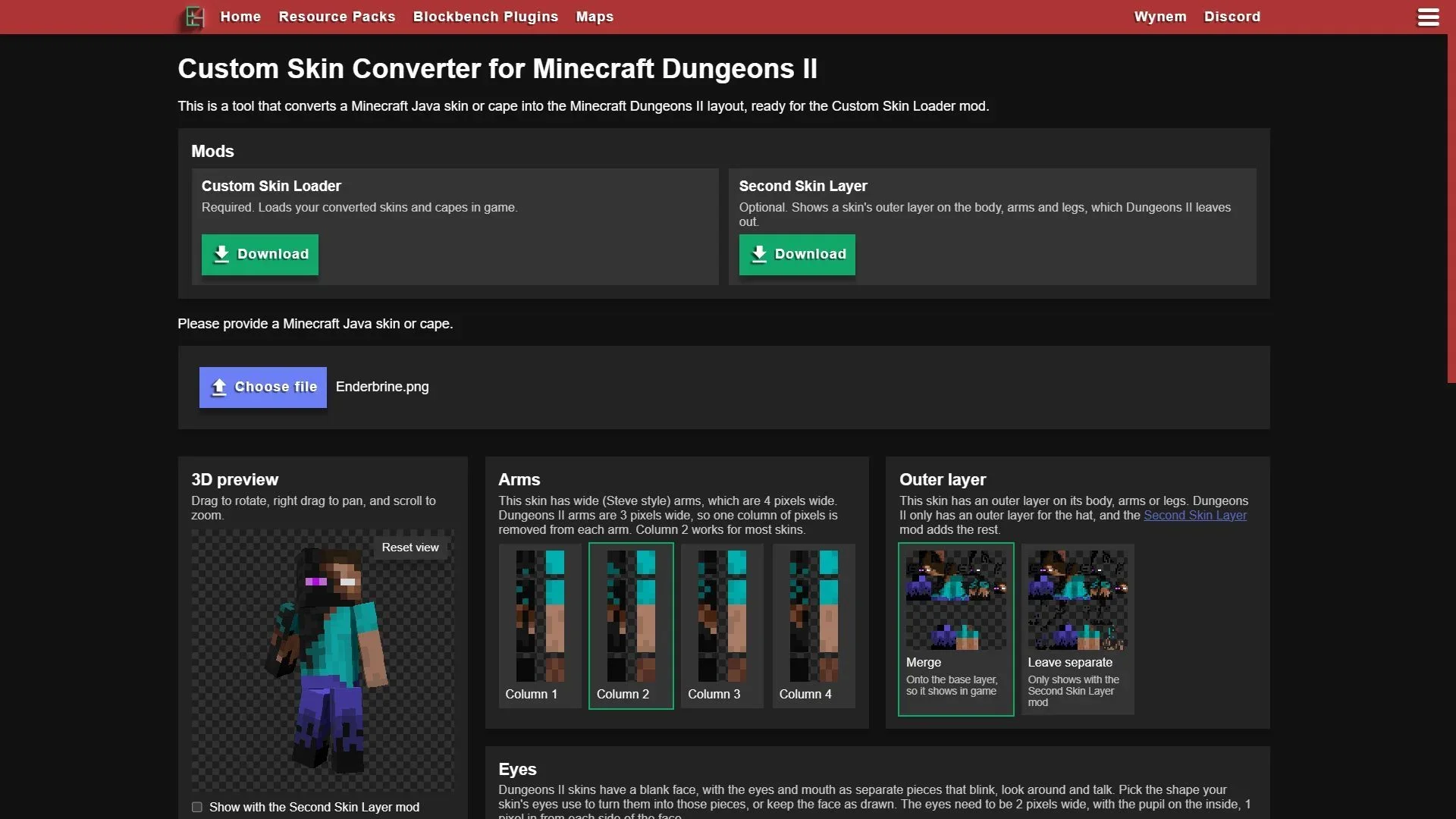Open the Blockbench Plugins page
1456x819 pixels.
(x=485, y=17)
